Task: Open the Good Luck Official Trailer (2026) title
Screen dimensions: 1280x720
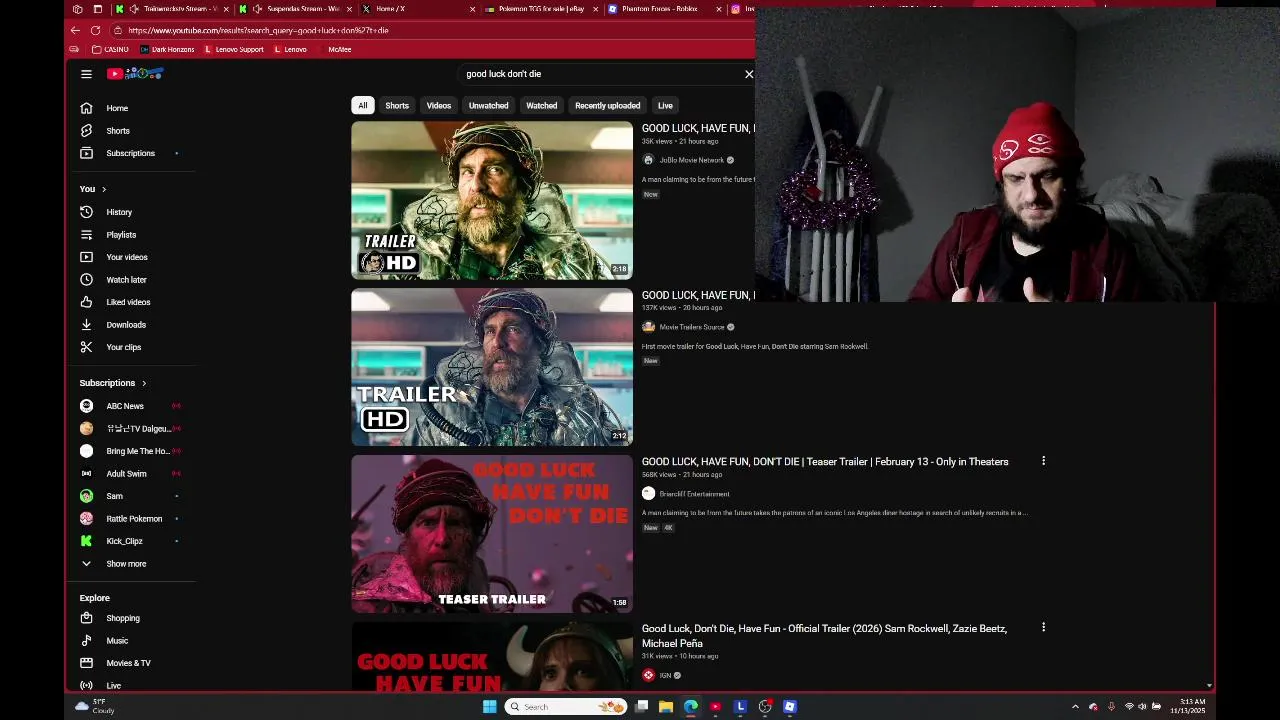Action: pos(824,636)
